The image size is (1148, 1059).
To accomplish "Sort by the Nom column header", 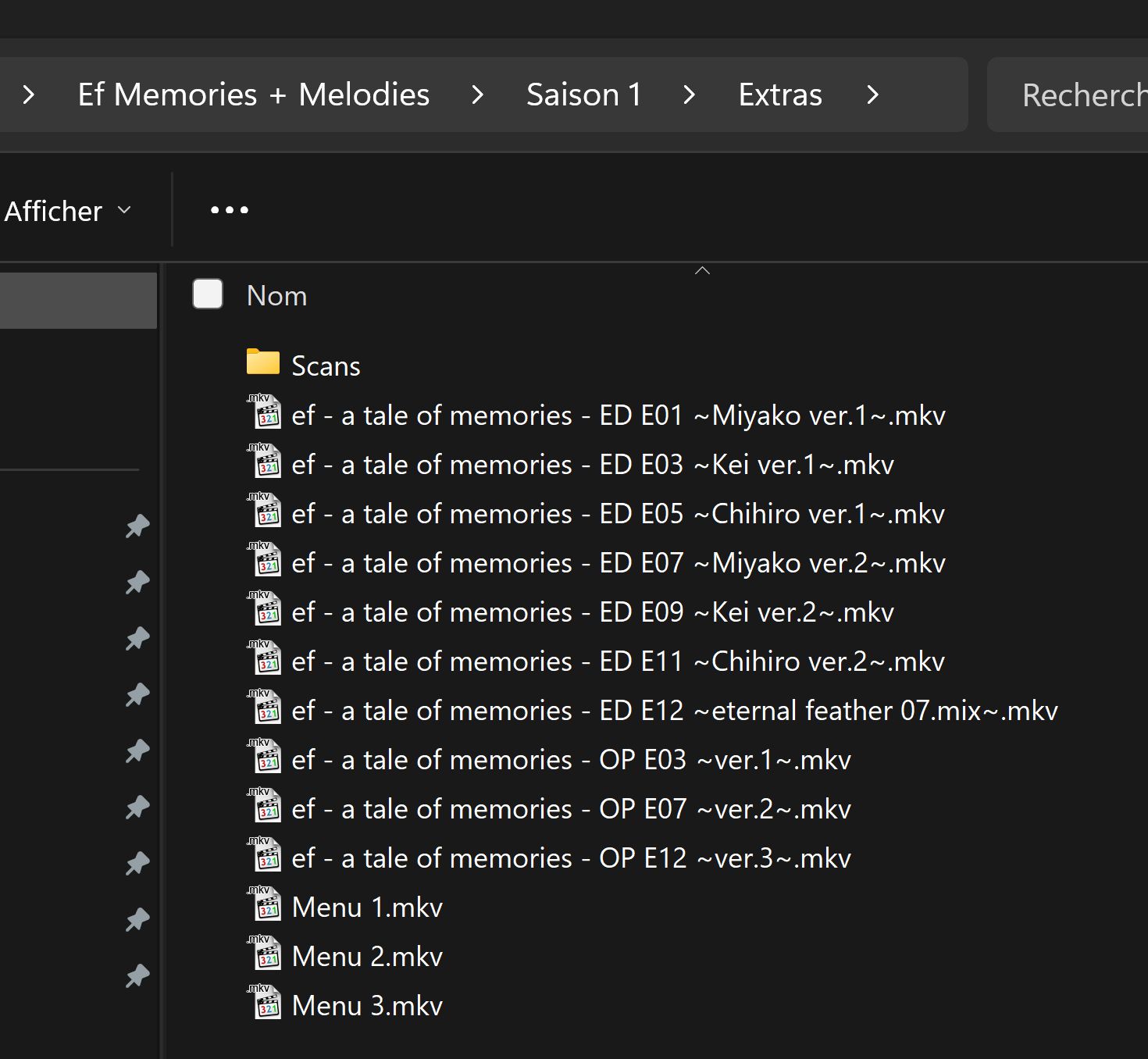I will 277,296.
